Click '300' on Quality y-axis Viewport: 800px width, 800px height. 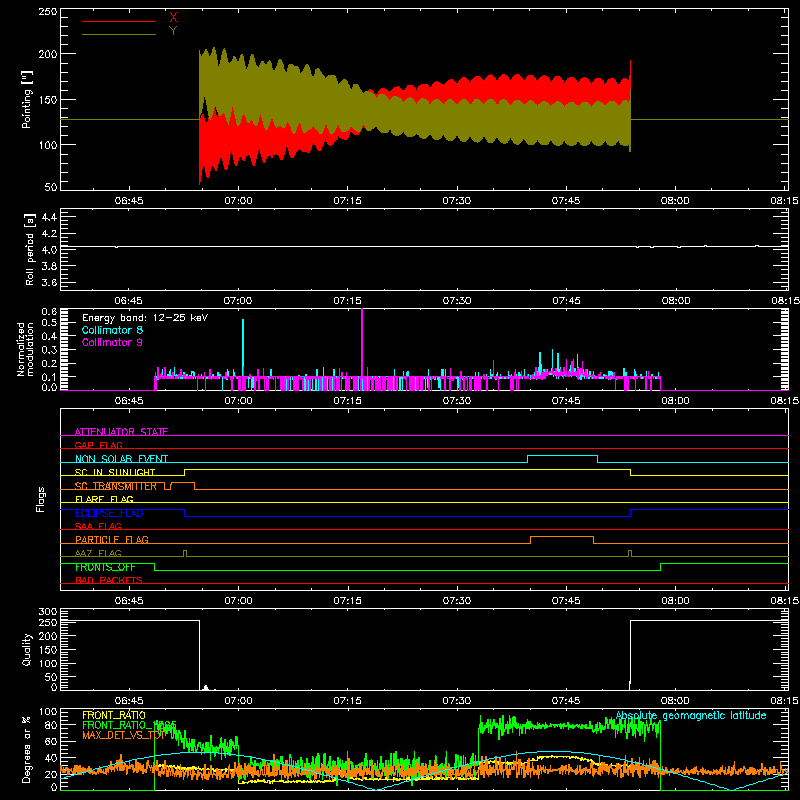click(48, 612)
